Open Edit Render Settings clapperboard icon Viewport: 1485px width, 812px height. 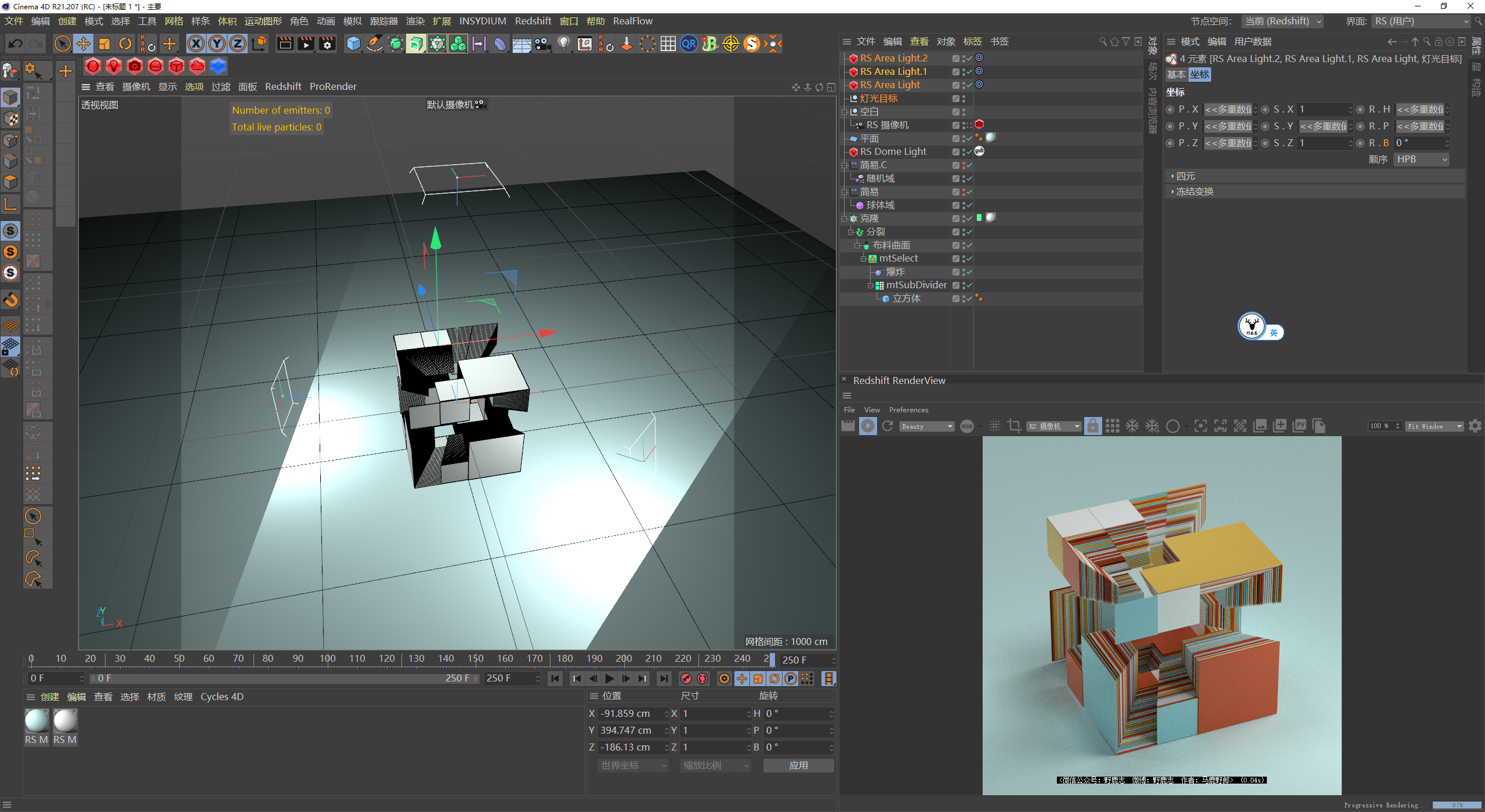[x=327, y=44]
